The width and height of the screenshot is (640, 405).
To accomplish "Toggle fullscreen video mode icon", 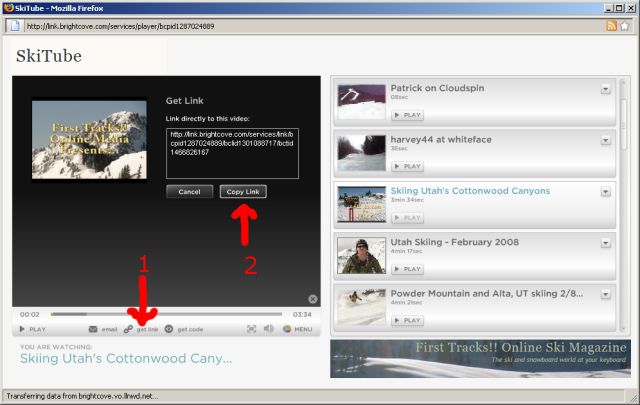I will [x=251, y=329].
